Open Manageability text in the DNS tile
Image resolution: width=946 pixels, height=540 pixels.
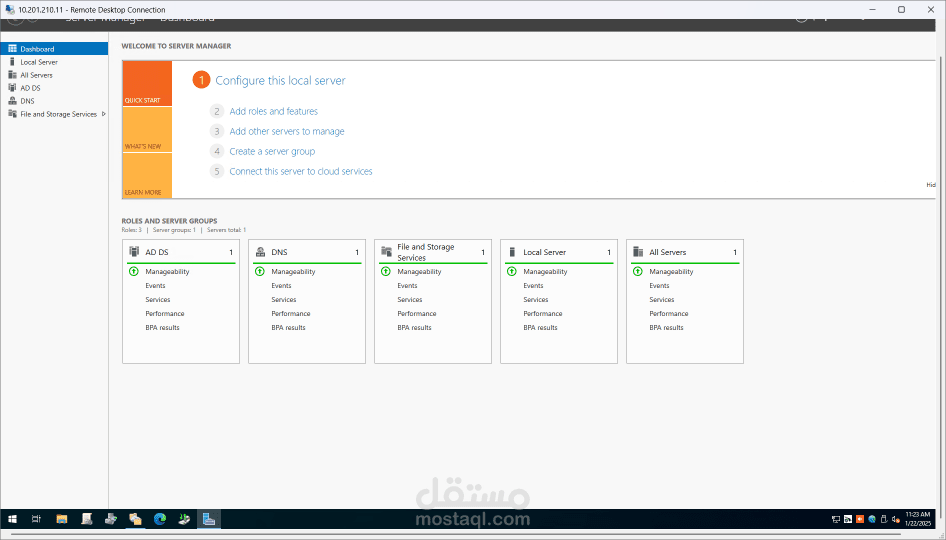[293, 272]
